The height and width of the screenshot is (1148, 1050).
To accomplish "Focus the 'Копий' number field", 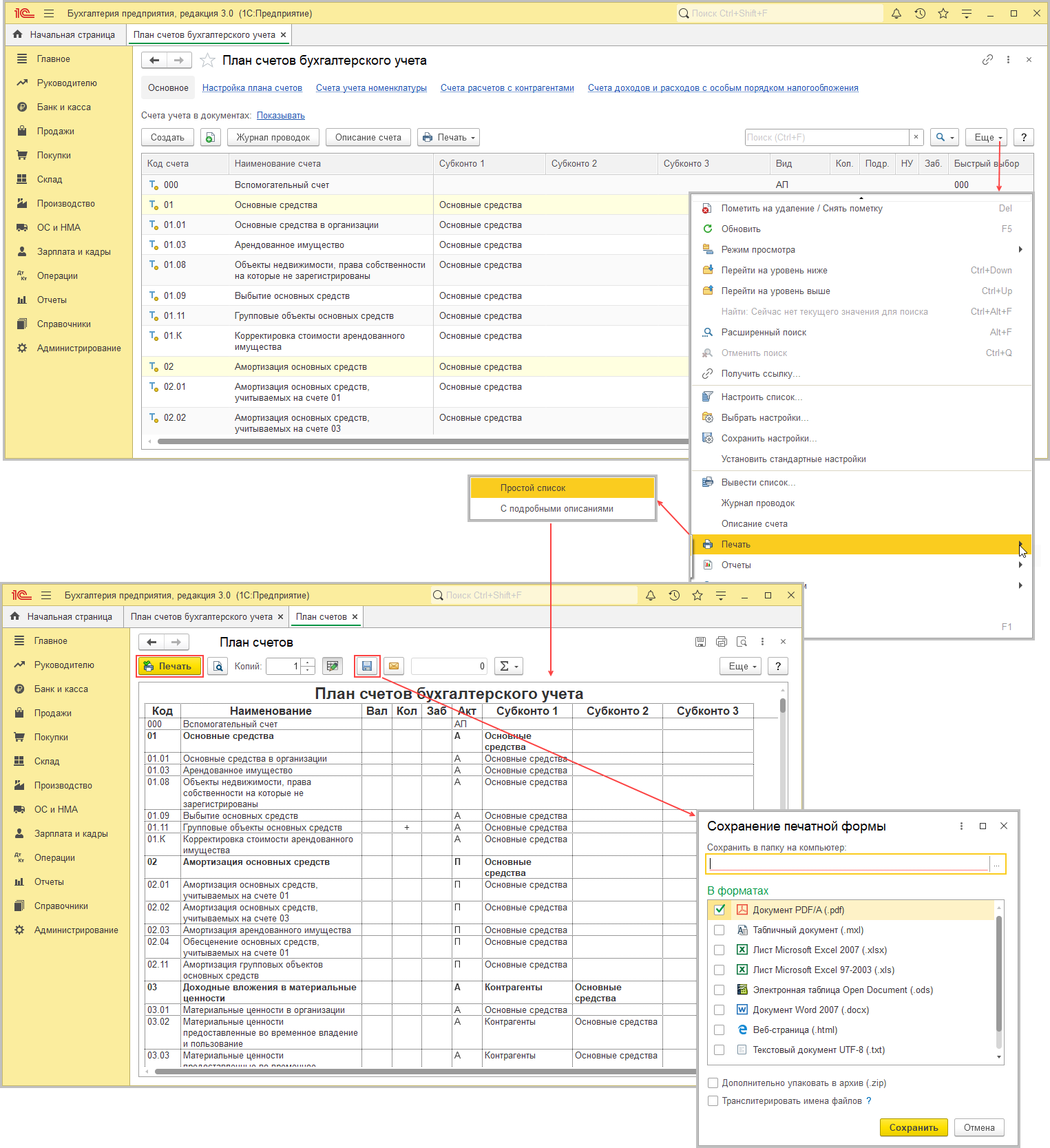I will tap(284, 666).
